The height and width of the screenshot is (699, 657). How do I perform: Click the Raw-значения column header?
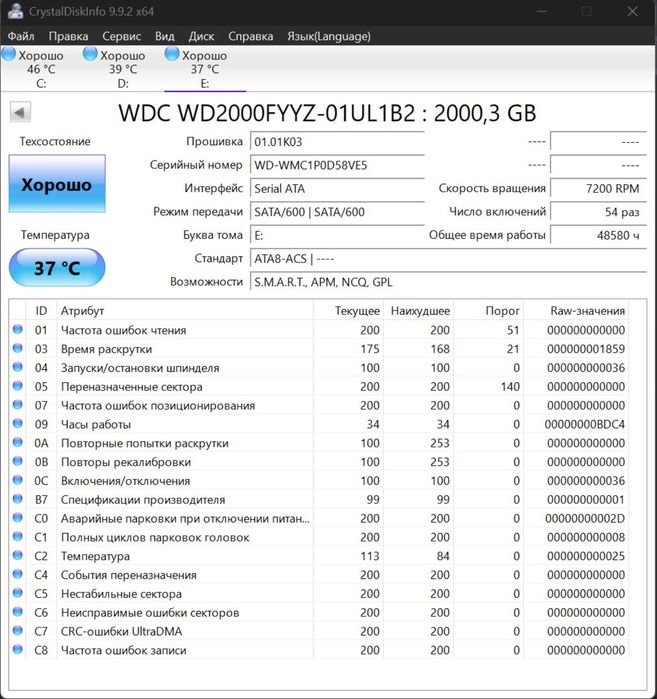tap(576, 311)
